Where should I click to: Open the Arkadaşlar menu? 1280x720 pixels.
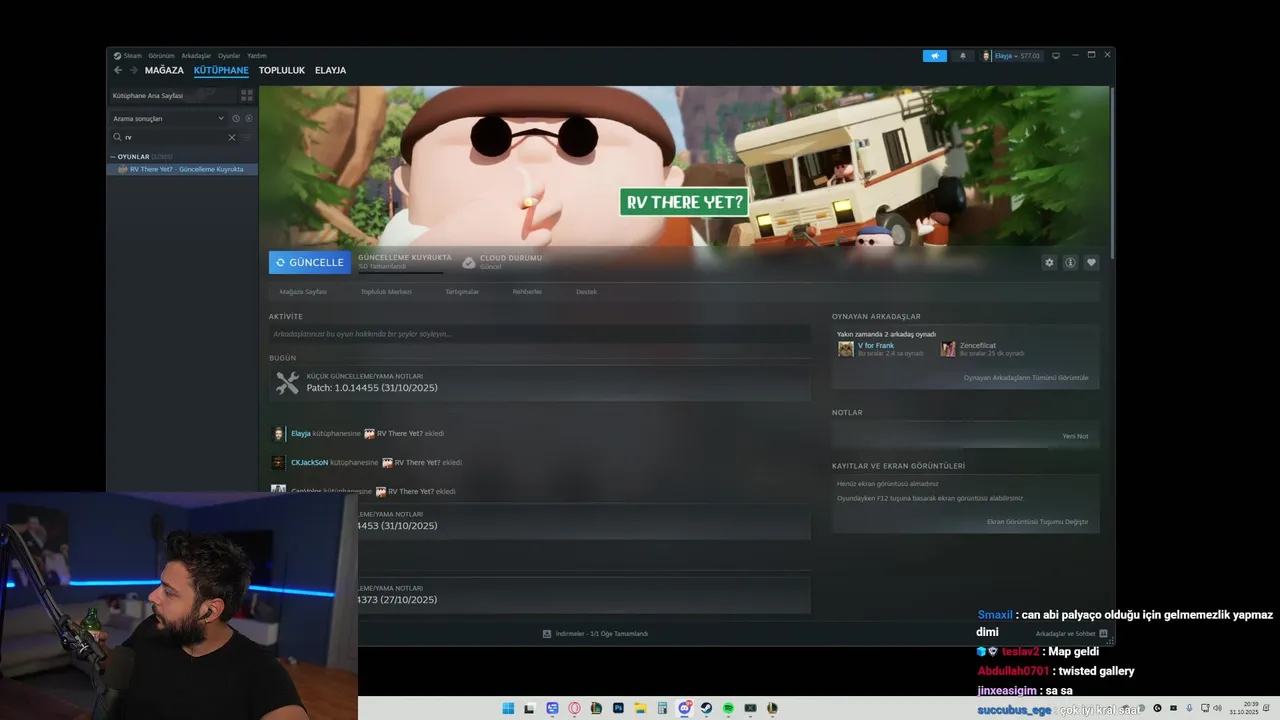pyautogui.click(x=196, y=56)
